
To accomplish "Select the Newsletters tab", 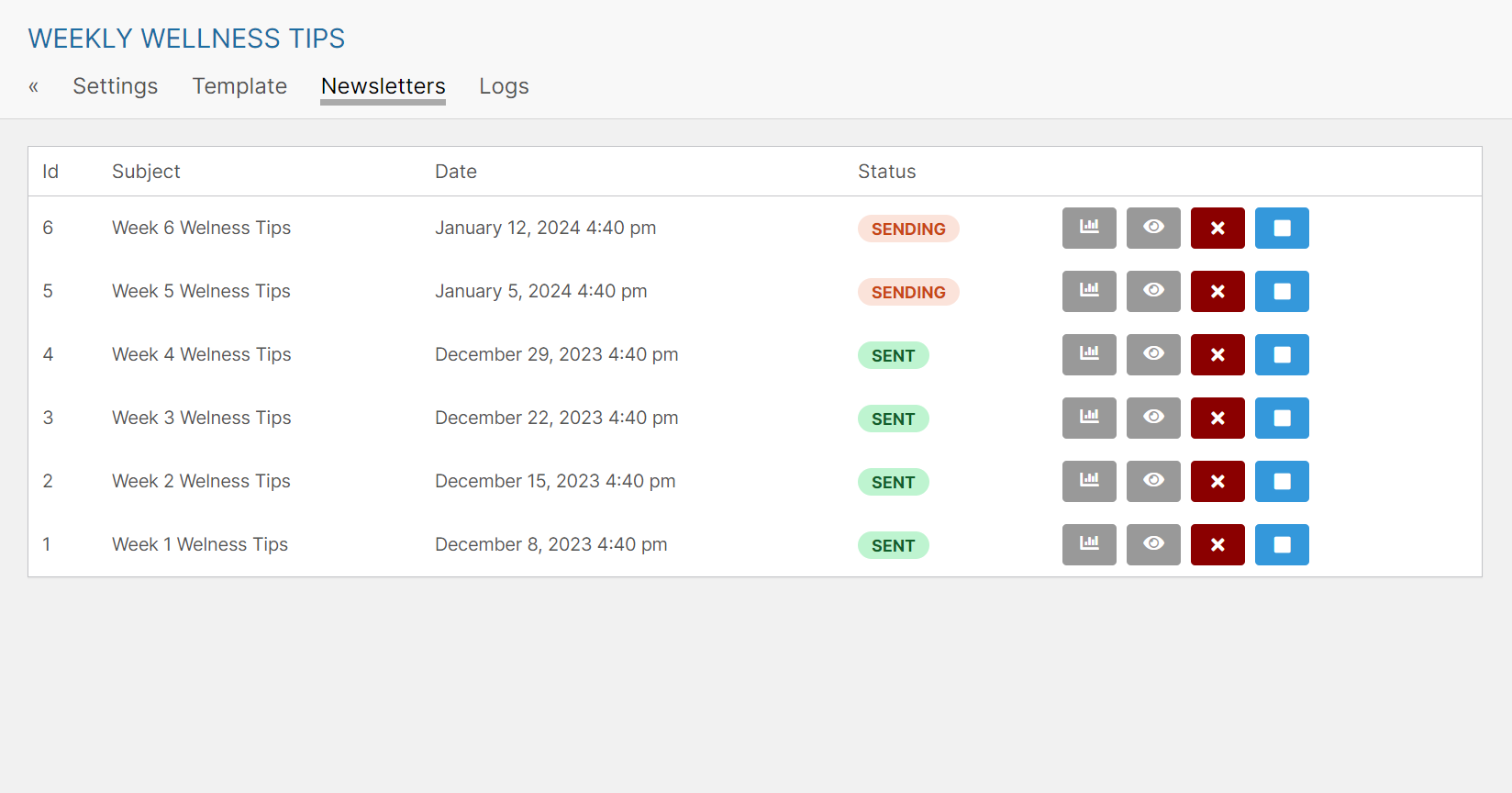I will [383, 86].
